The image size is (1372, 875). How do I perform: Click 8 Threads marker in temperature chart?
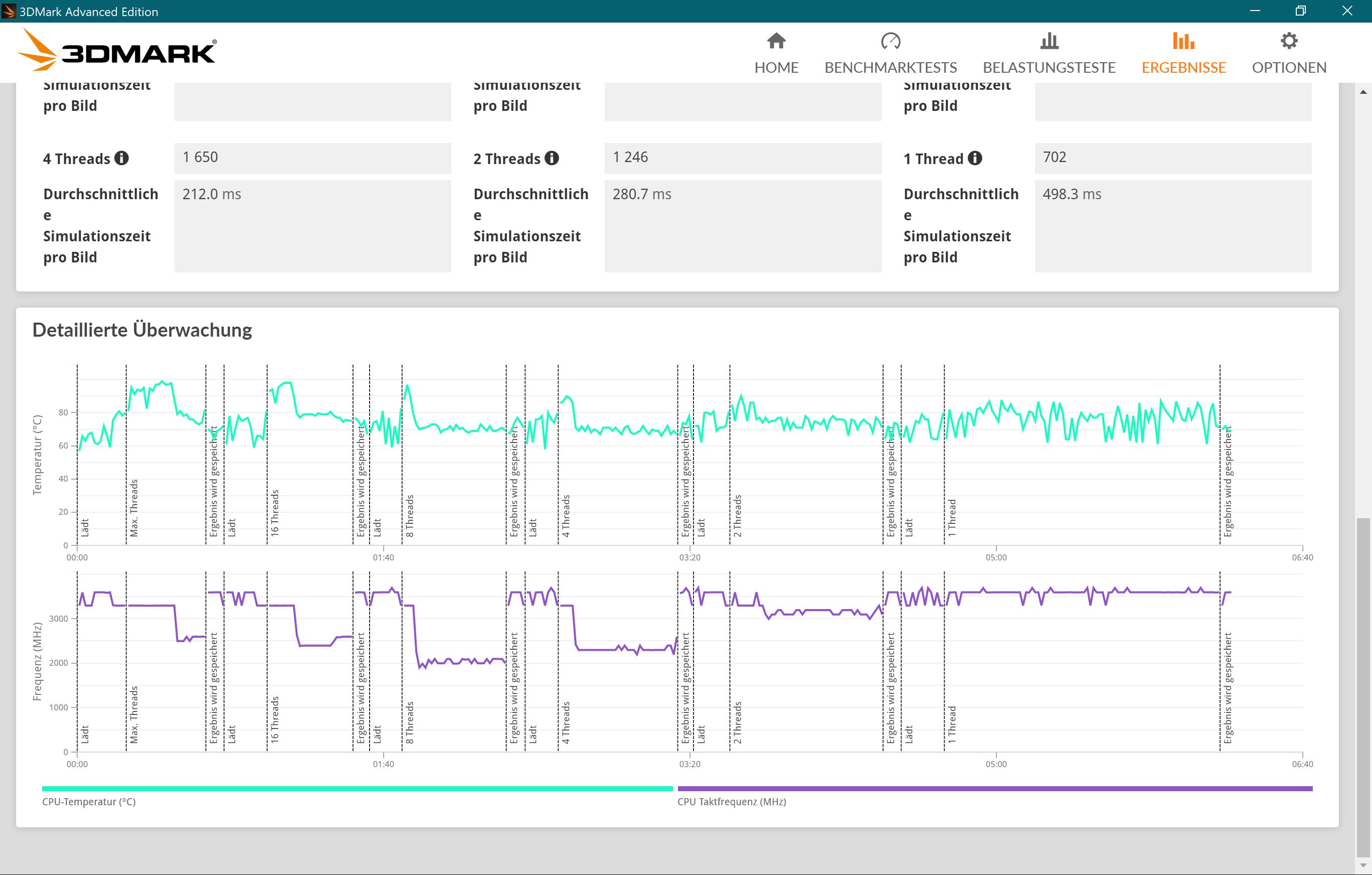(410, 515)
